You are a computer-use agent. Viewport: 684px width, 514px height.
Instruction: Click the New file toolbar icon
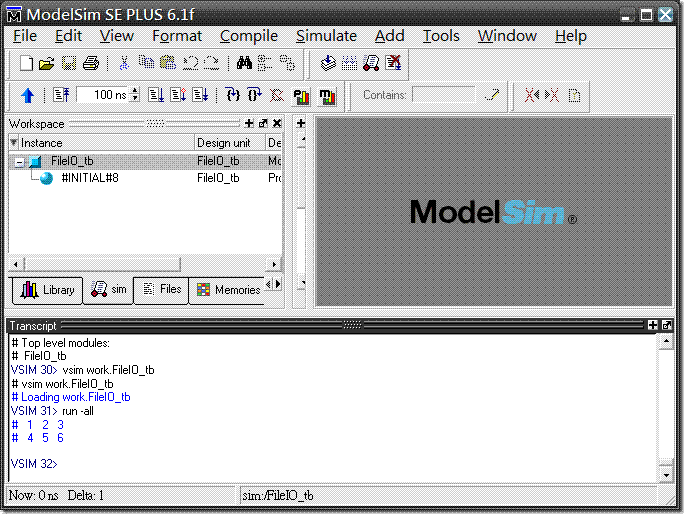tap(26, 63)
